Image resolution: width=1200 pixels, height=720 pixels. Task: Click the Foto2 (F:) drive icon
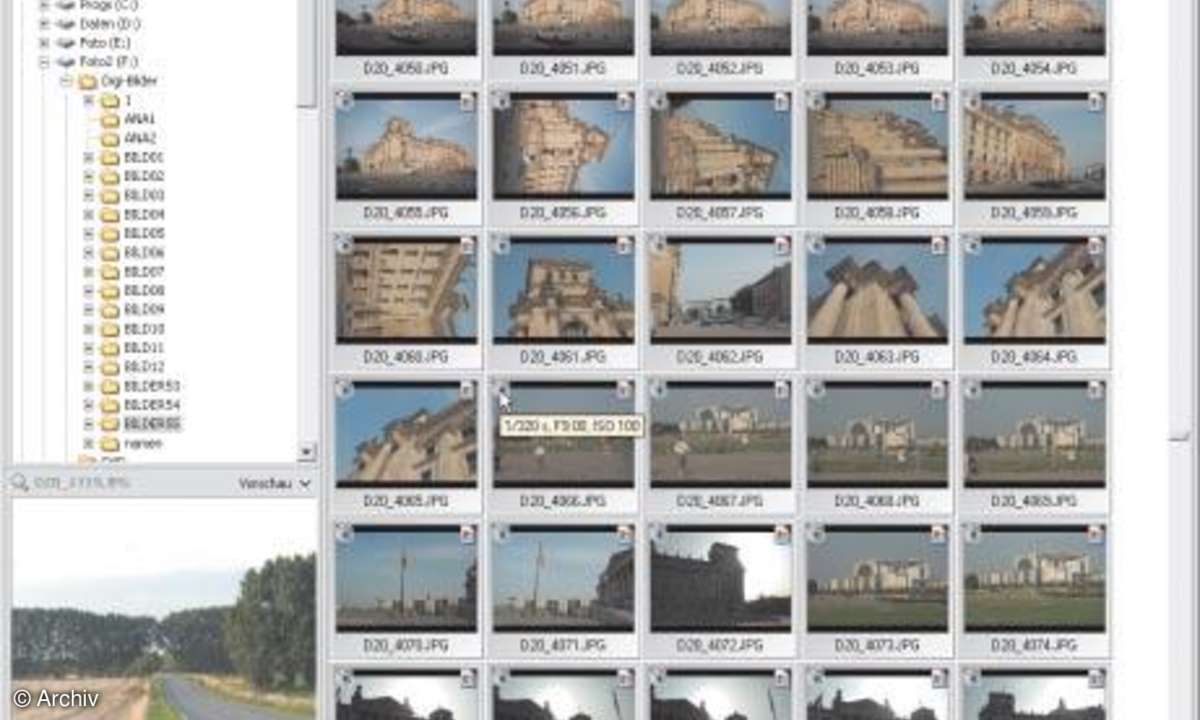[x=66, y=62]
